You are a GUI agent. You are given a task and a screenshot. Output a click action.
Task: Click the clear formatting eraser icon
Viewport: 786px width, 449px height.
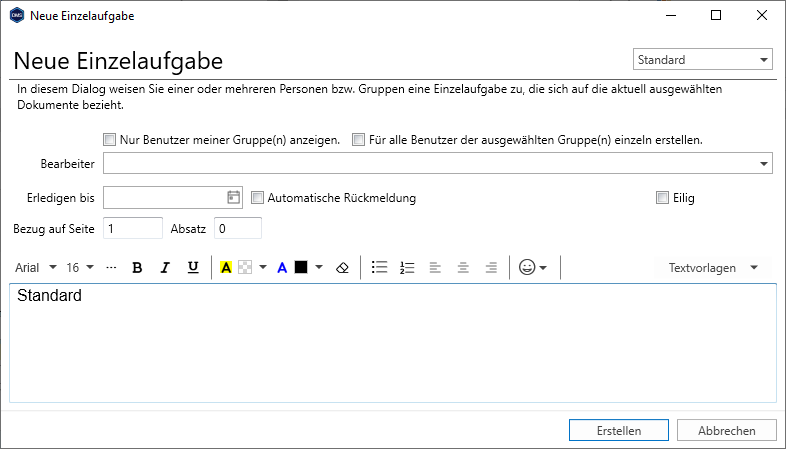click(x=342, y=267)
